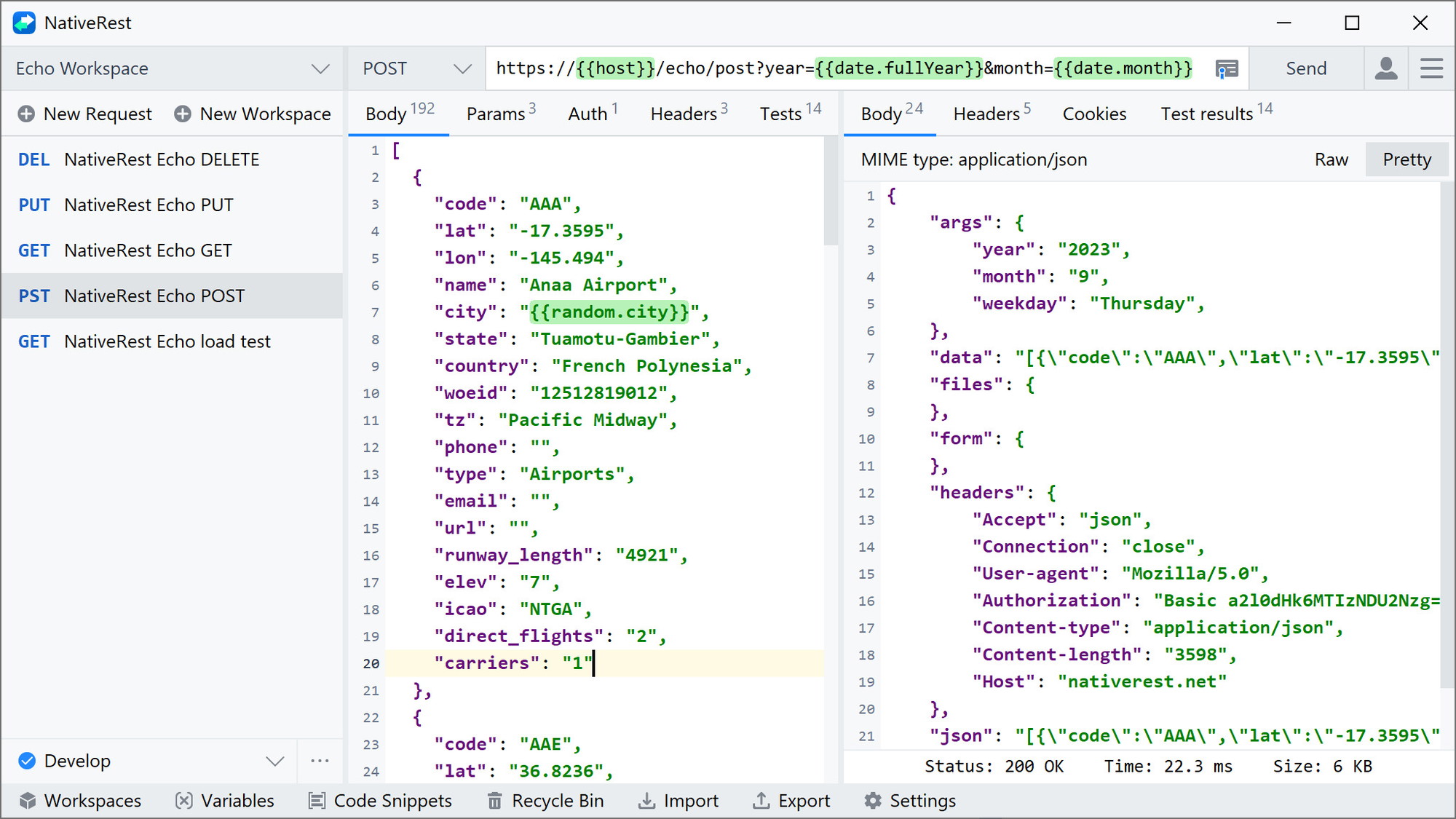
Task: Click the NativeRest app logo icon
Action: click(x=24, y=23)
